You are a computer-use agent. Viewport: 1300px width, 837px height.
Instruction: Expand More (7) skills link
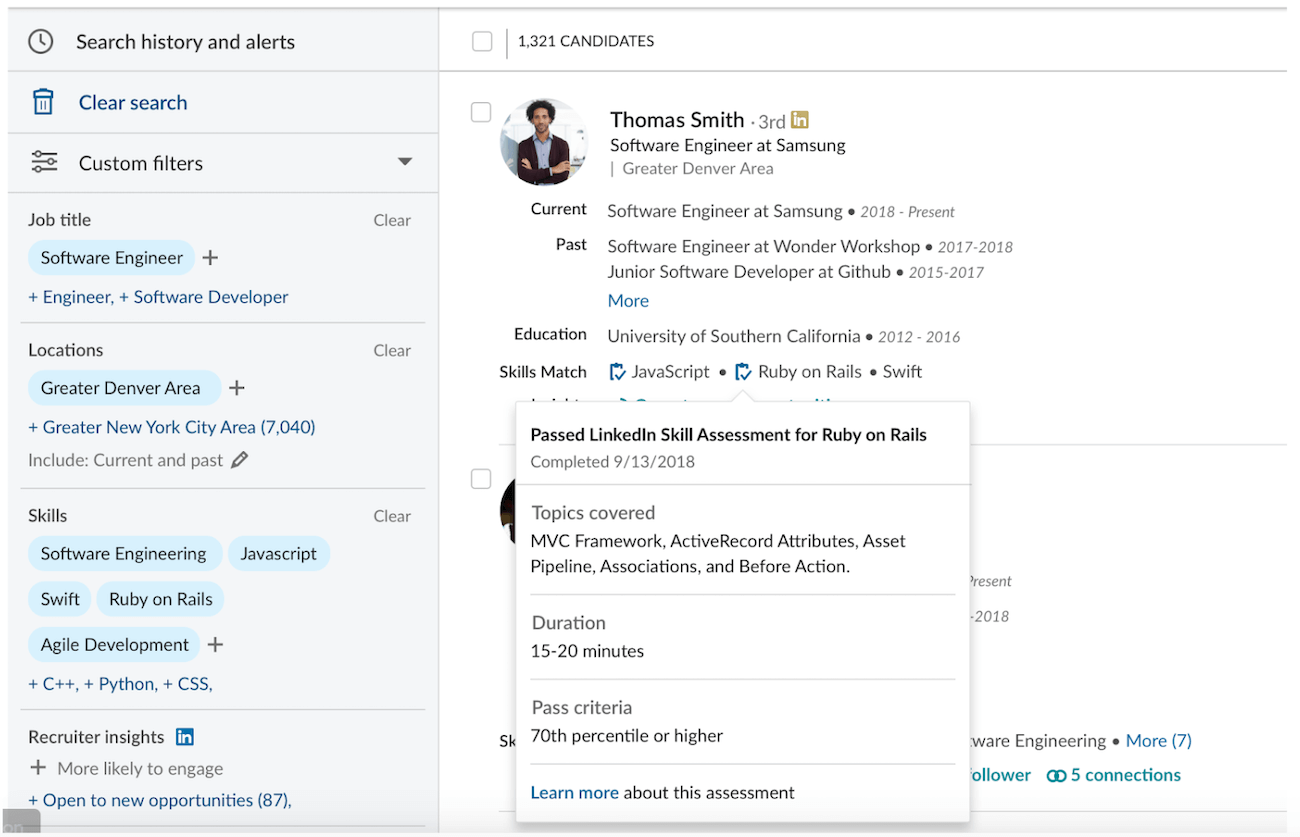1159,741
